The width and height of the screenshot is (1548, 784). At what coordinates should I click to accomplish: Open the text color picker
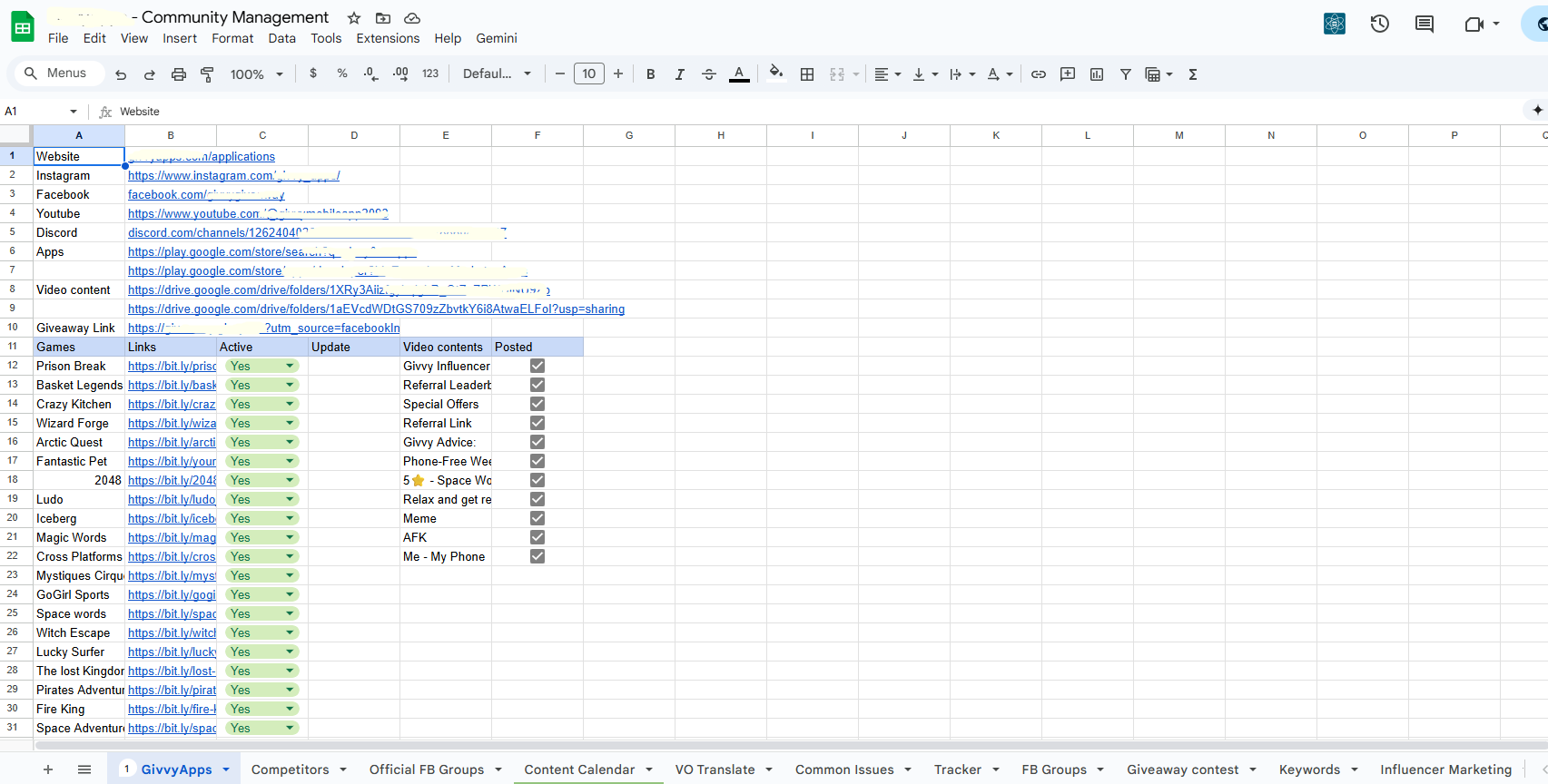coord(740,74)
